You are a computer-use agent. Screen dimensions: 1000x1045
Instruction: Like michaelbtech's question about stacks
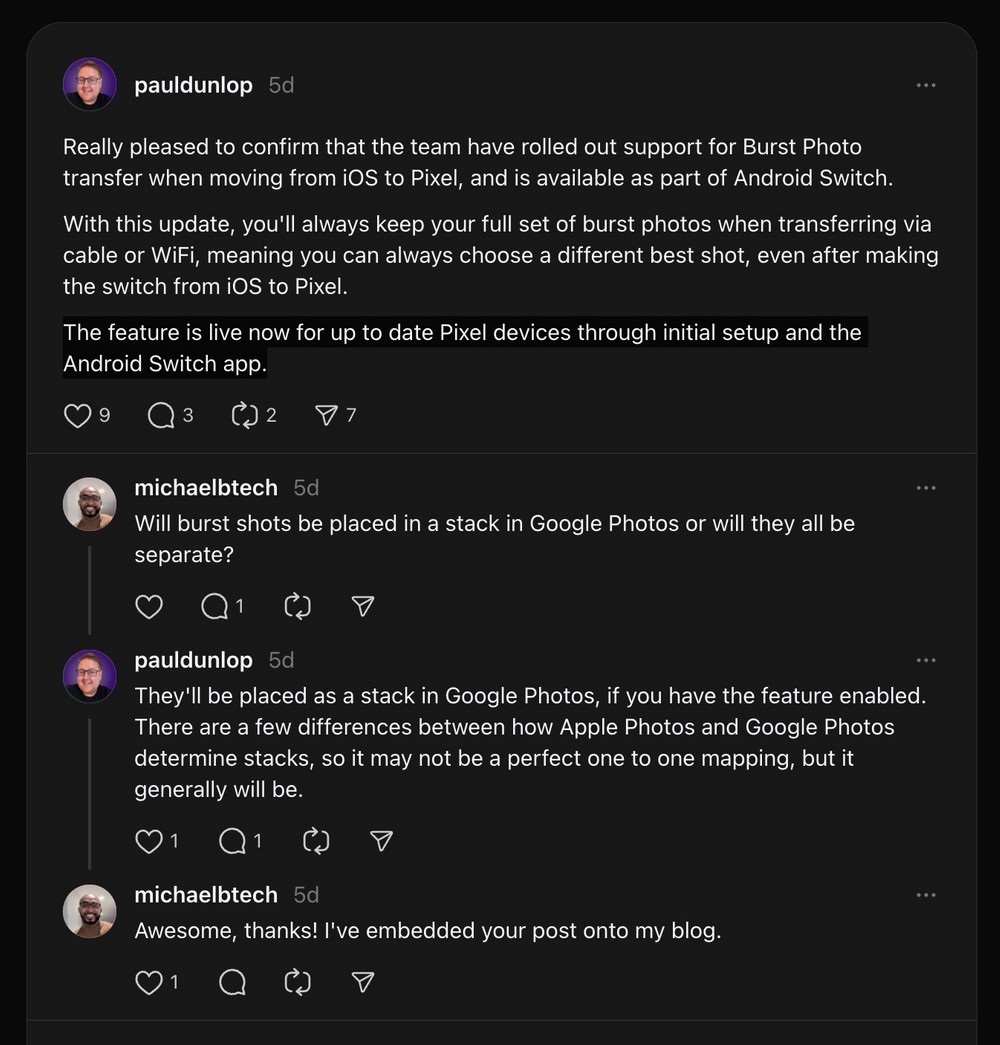[149, 606]
